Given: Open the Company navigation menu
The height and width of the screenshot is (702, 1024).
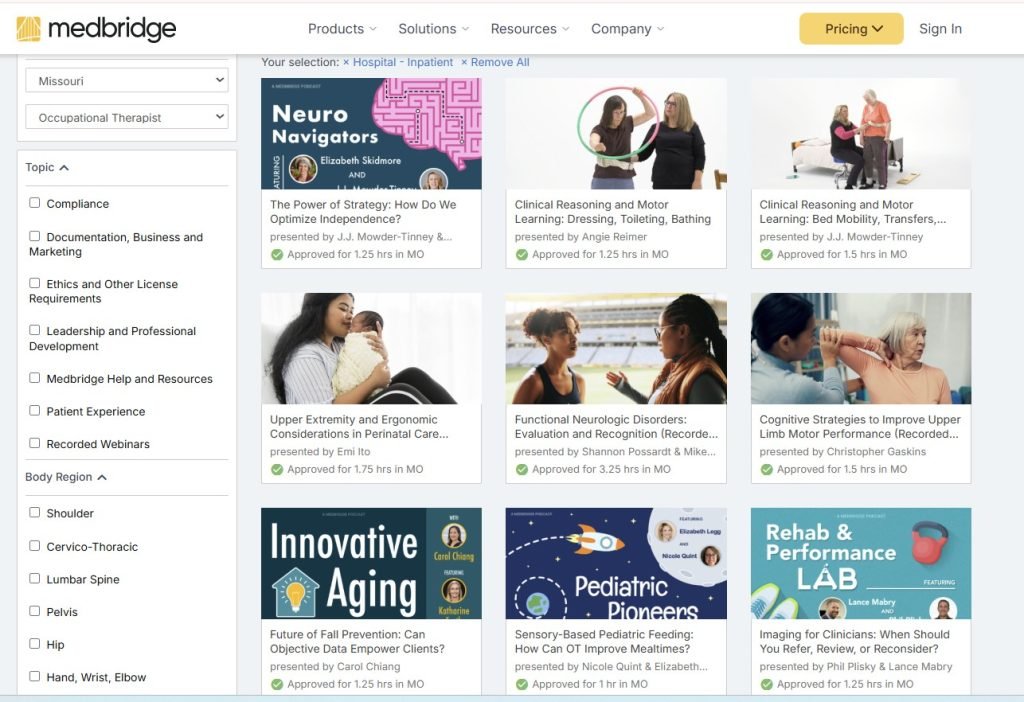Looking at the screenshot, I should [628, 29].
